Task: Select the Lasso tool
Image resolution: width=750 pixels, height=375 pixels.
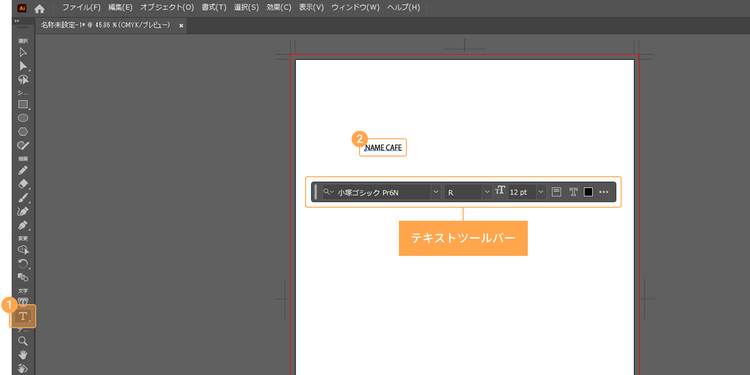Action: coord(23,79)
